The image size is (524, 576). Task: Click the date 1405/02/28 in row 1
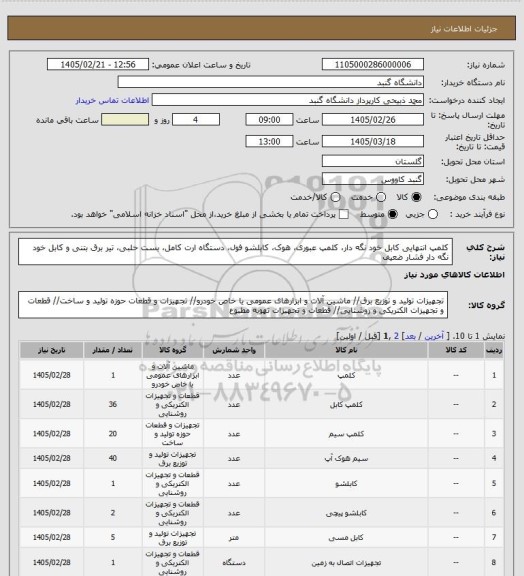(x=51, y=375)
